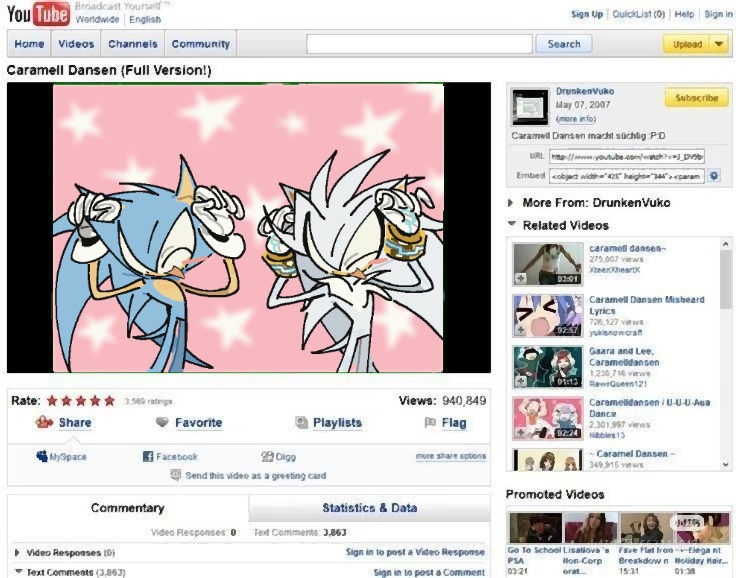Click DrunkenVuko's channel avatar
Viewport: 736px width, 578px height.
(x=530, y=107)
